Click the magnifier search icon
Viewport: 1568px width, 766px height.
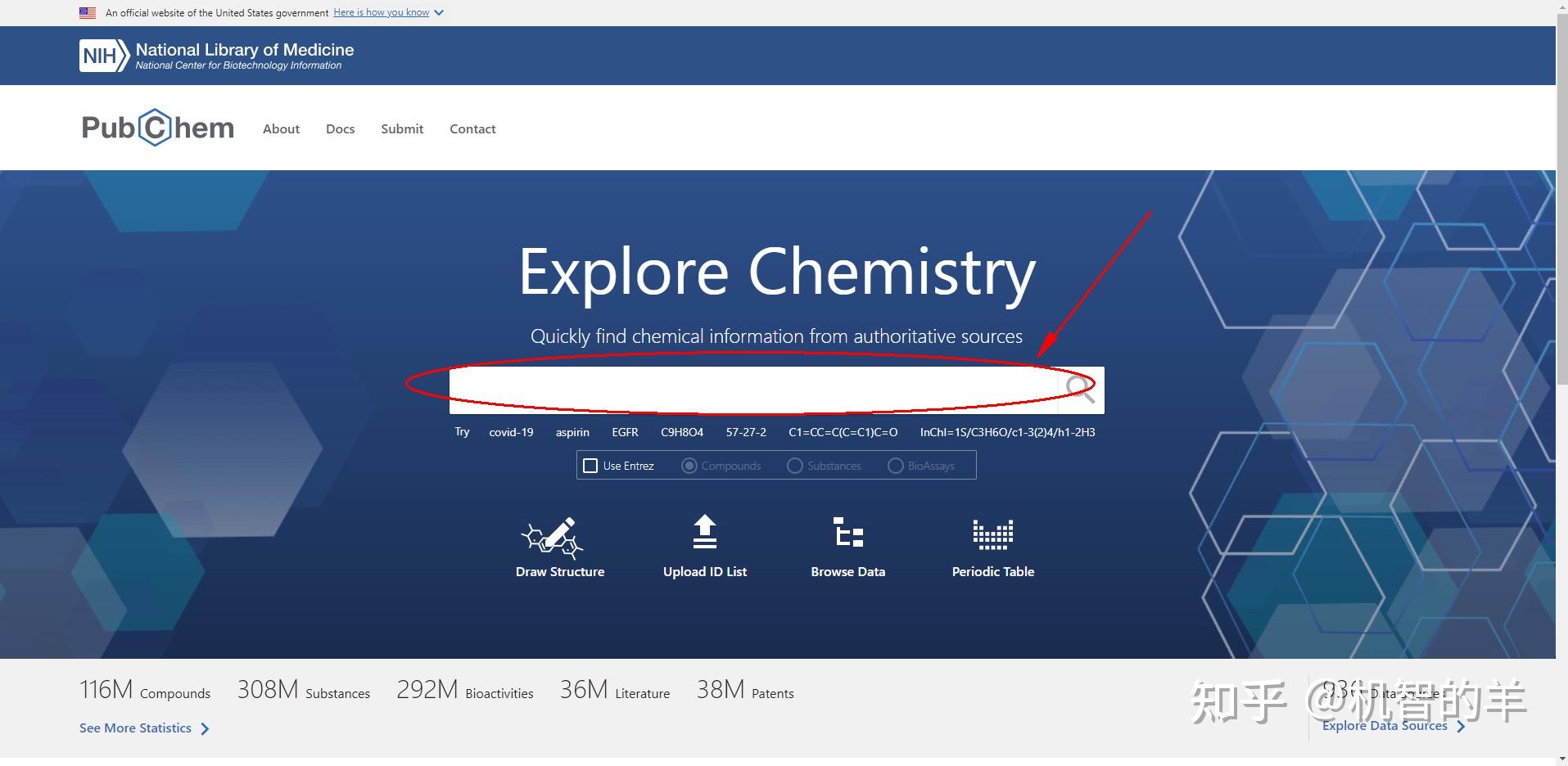(1081, 390)
